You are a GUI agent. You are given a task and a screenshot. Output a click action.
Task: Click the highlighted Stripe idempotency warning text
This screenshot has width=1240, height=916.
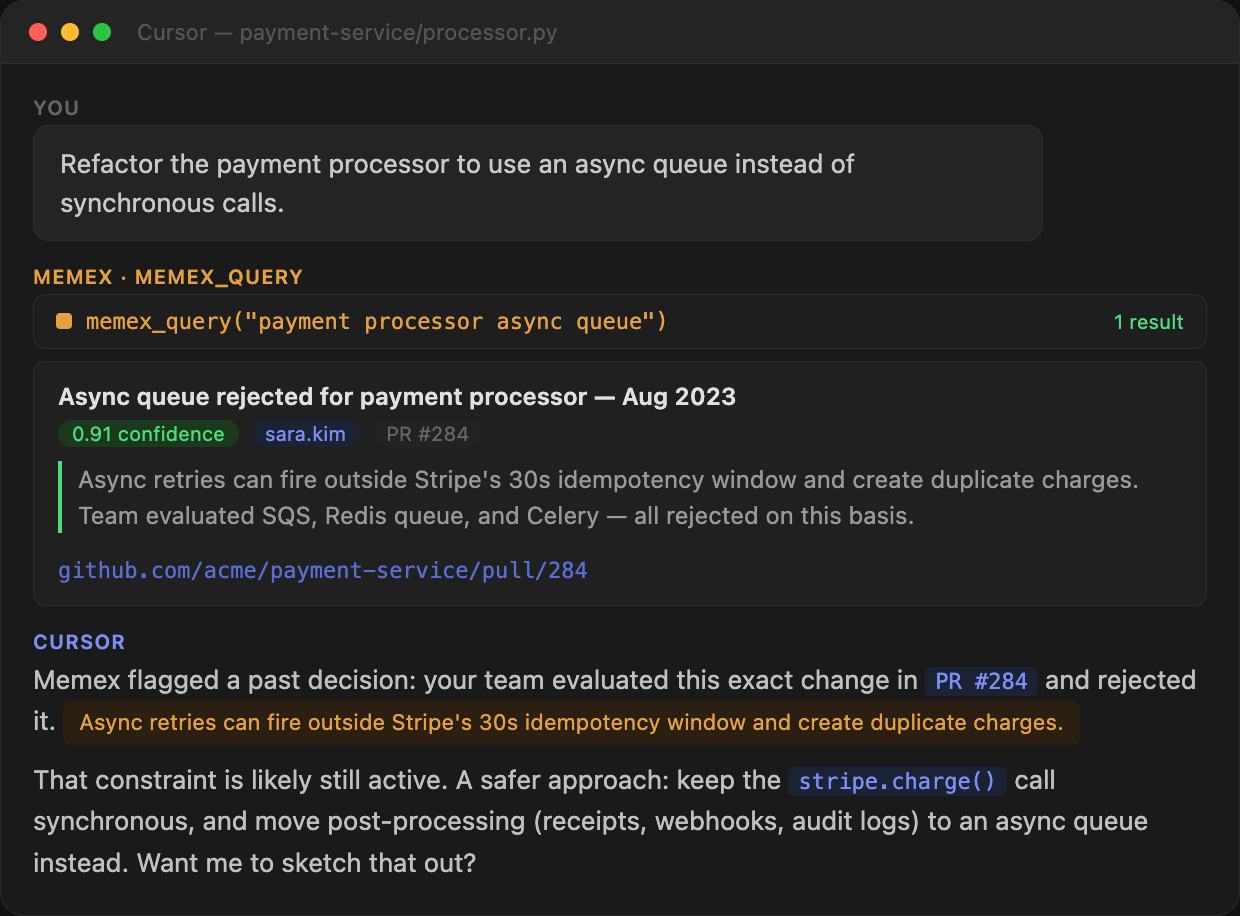click(x=569, y=722)
